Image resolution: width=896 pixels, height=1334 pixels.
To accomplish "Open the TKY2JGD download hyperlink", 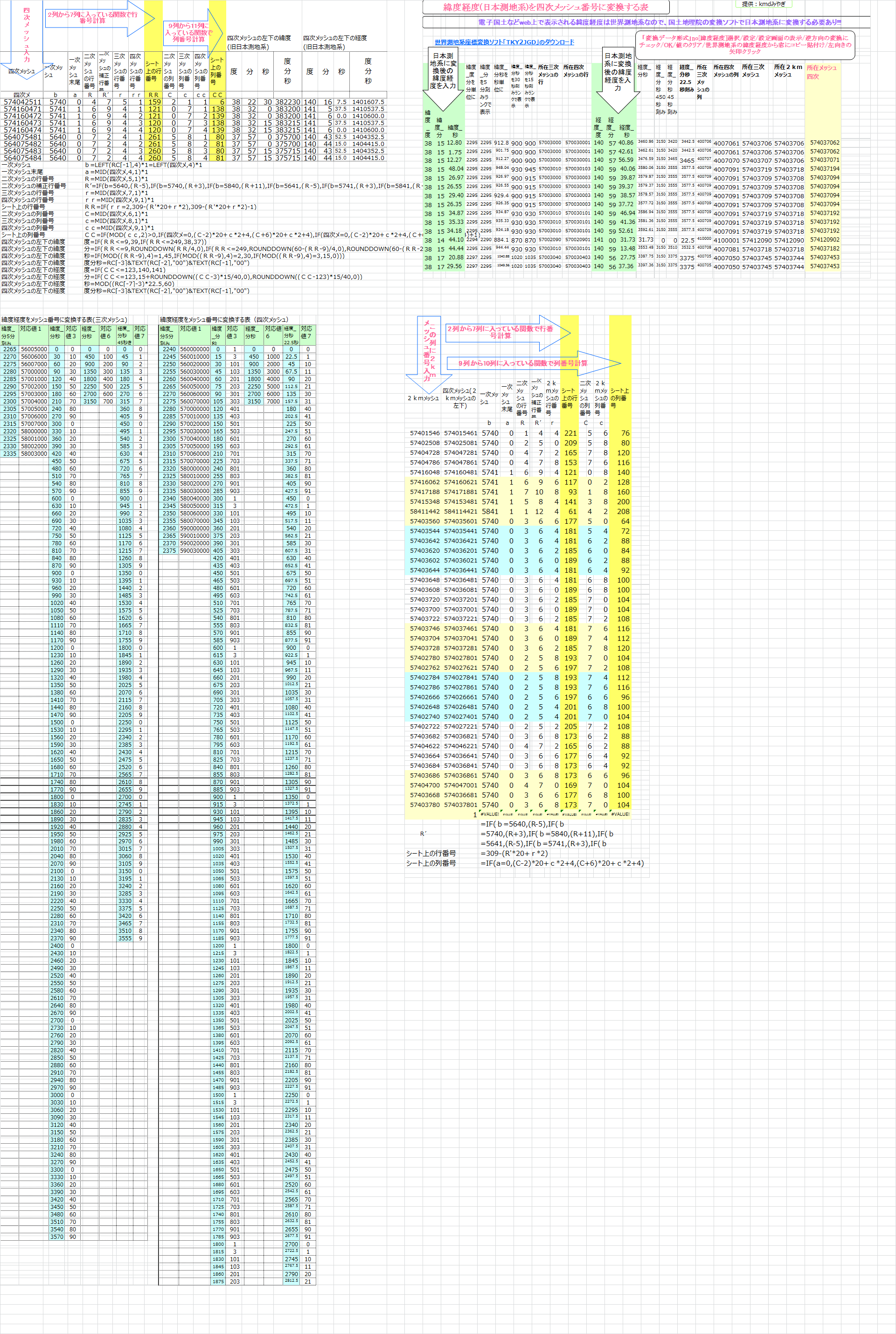I will pos(504,42).
